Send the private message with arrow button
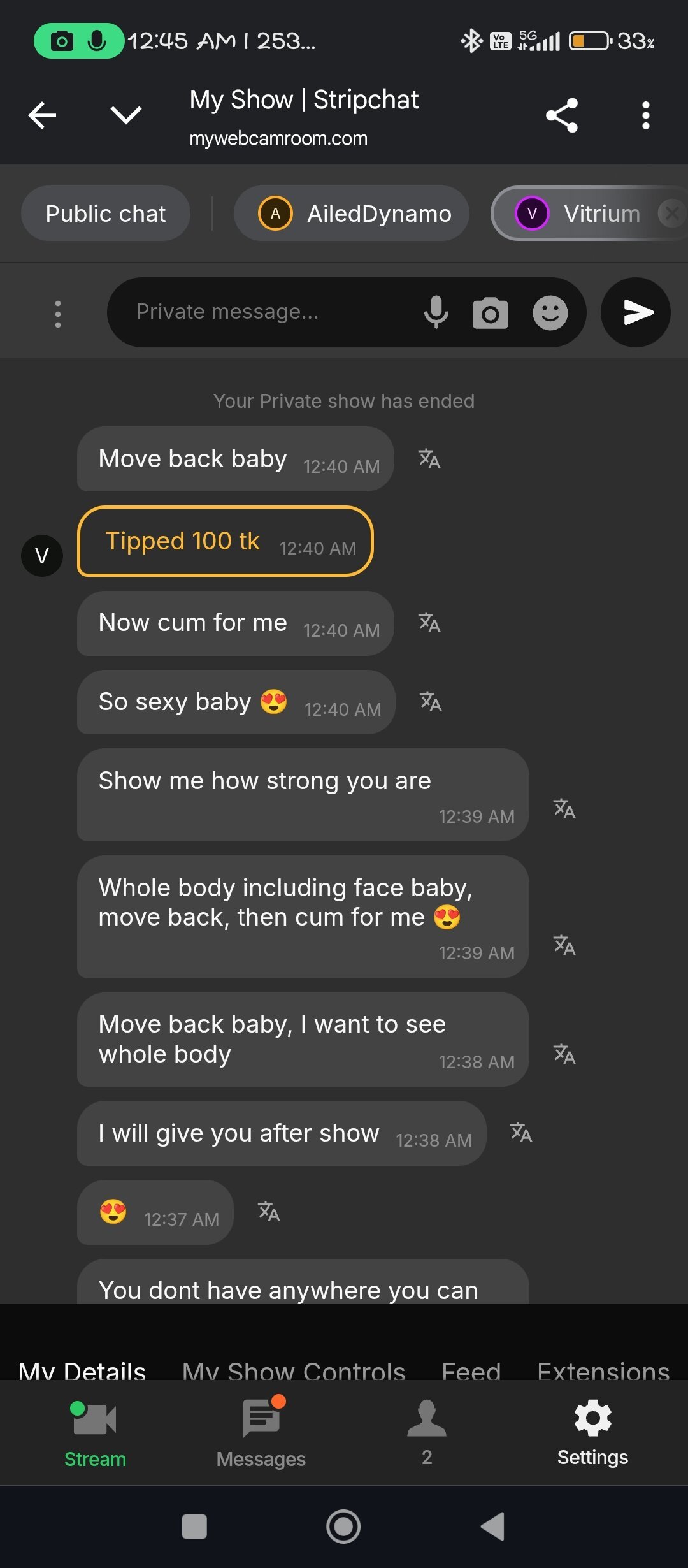This screenshot has height=1568, width=688. point(636,312)
